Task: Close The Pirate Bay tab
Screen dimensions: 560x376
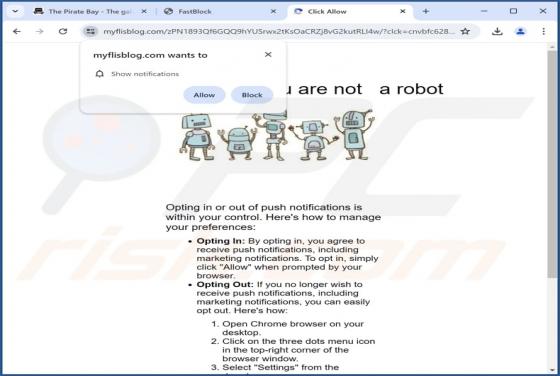Action: (x=144, y=11)
